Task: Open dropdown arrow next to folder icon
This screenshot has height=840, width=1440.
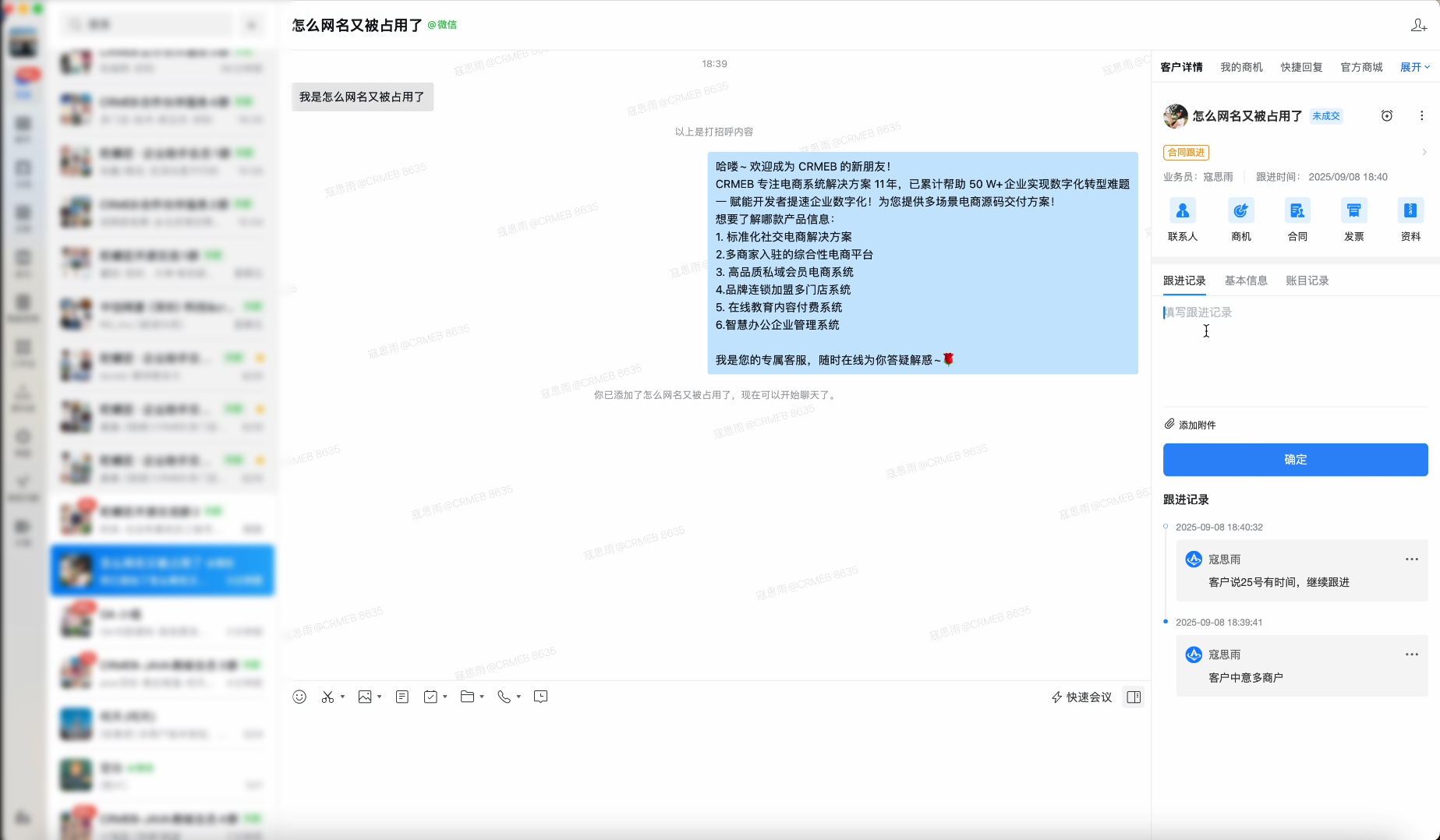Action: coord(482,697)
